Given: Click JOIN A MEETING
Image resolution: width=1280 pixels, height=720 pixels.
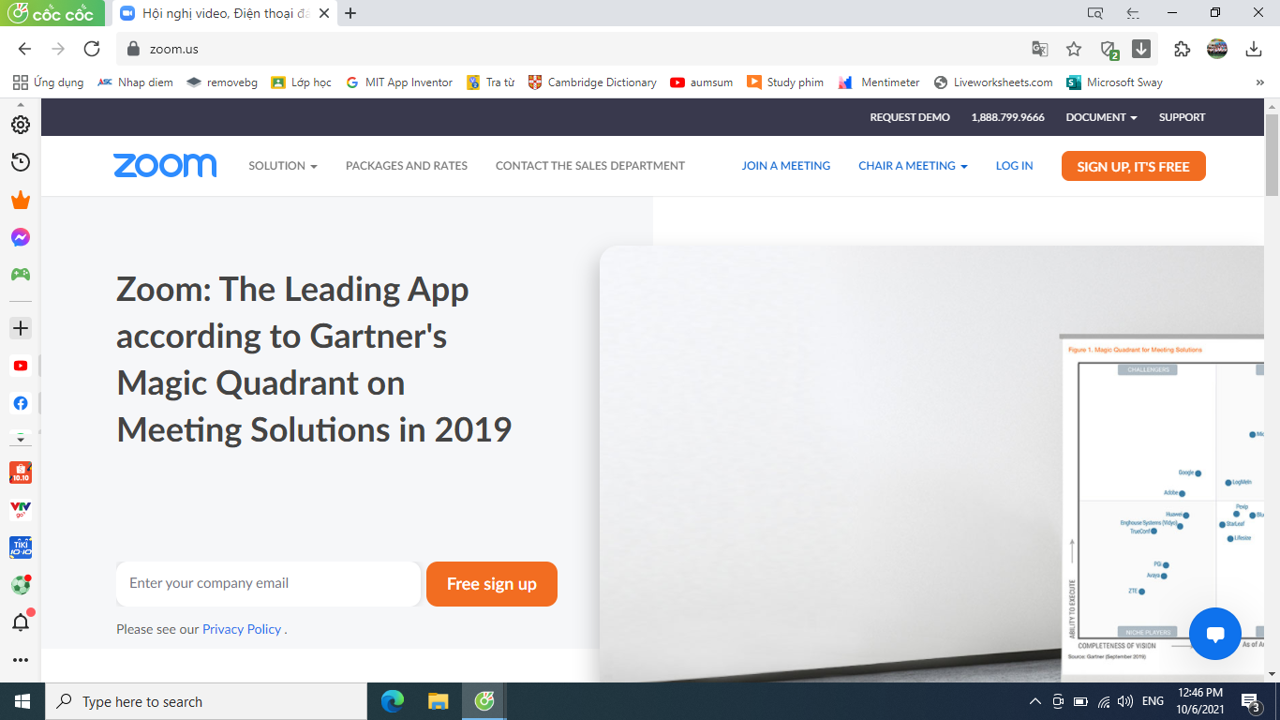Looking at the screenshot, I should 786,166.
